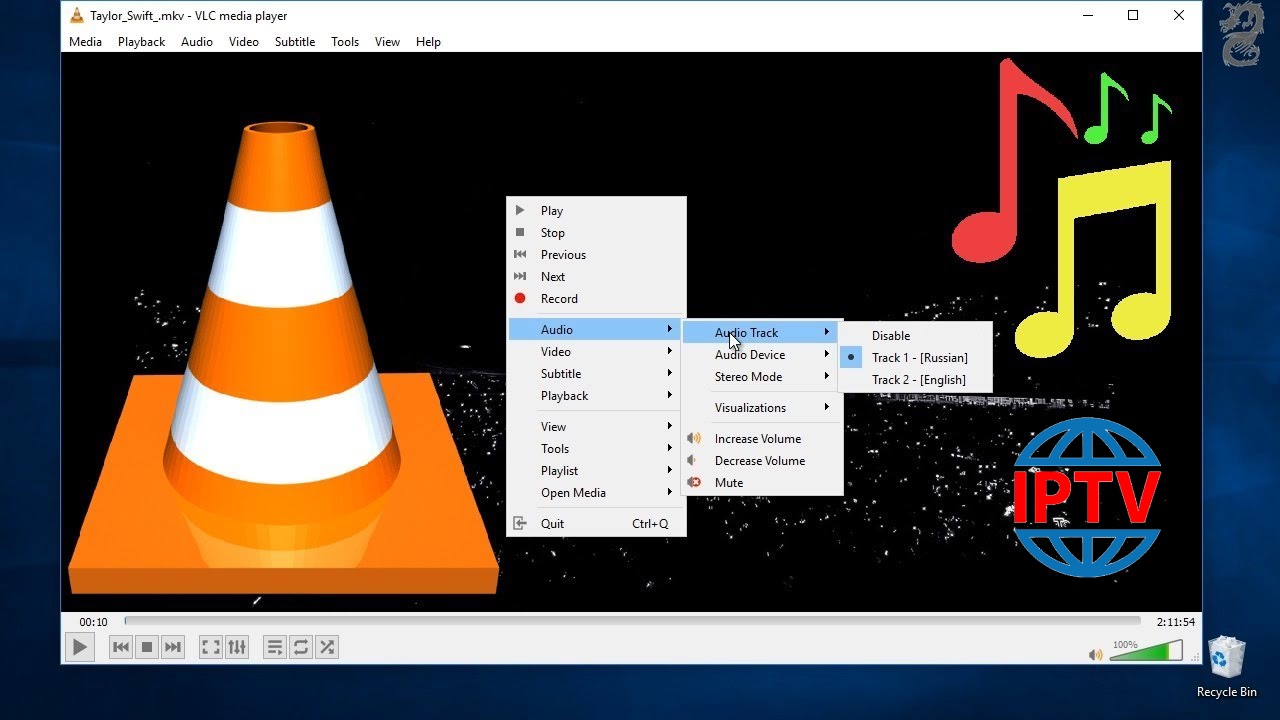
Task: Skip to next media toolbar button
Action: pos(173,647)
